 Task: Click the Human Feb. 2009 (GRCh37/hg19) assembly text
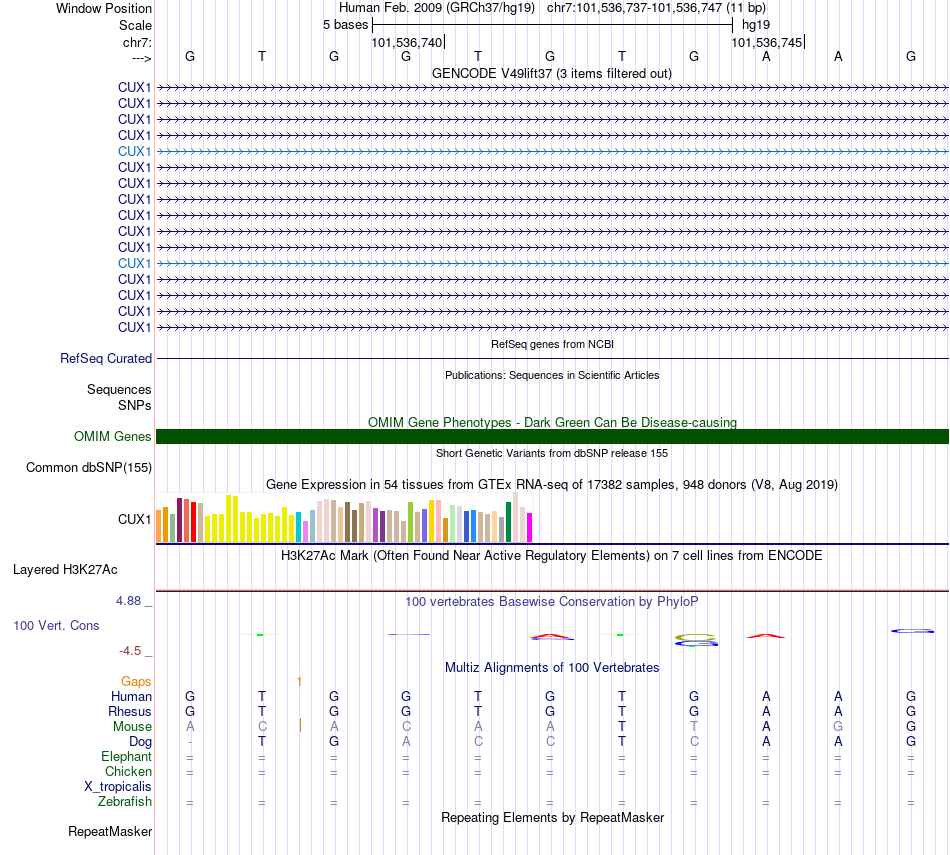(437, 8)
